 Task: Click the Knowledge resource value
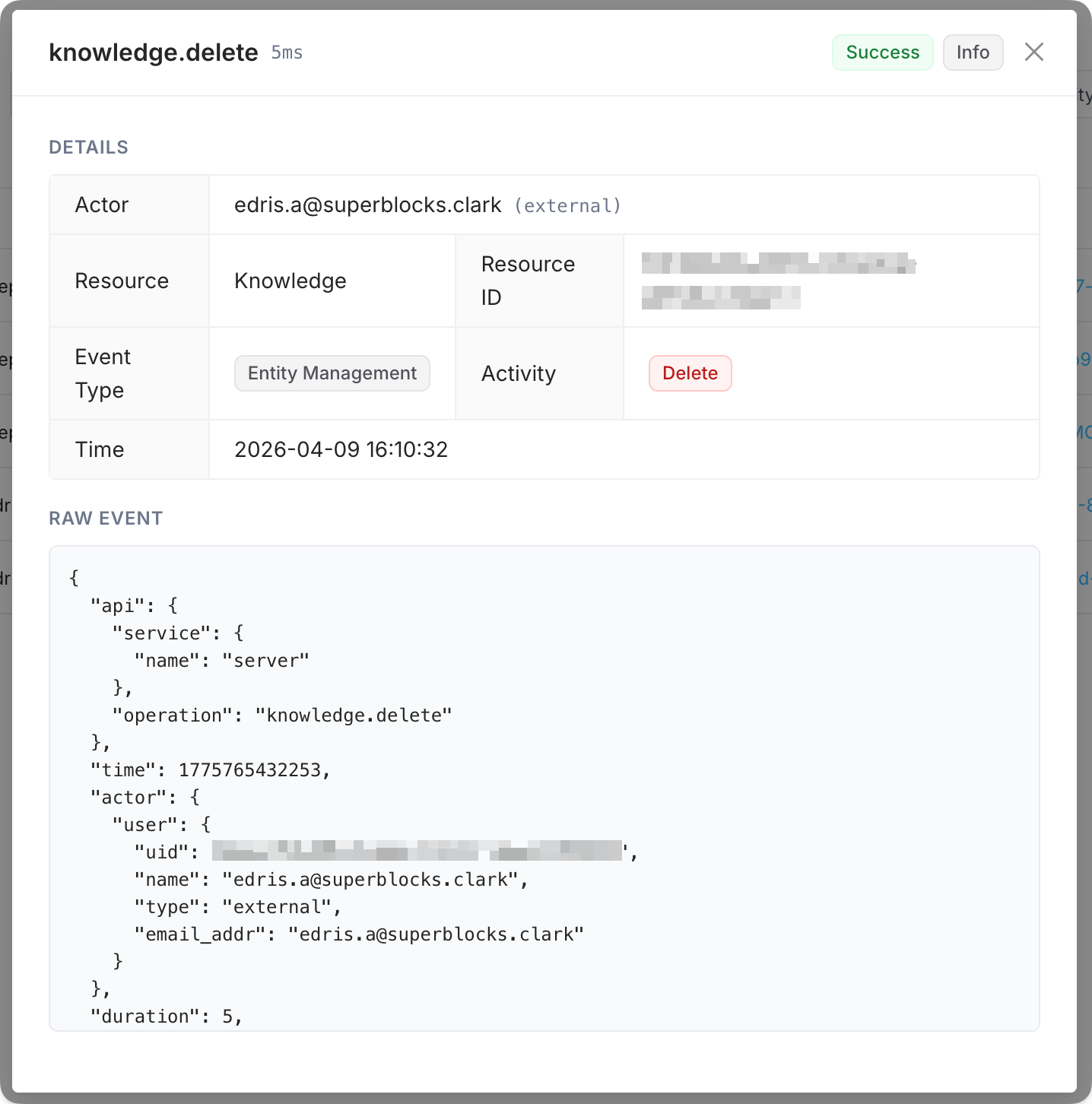point(290,281)
